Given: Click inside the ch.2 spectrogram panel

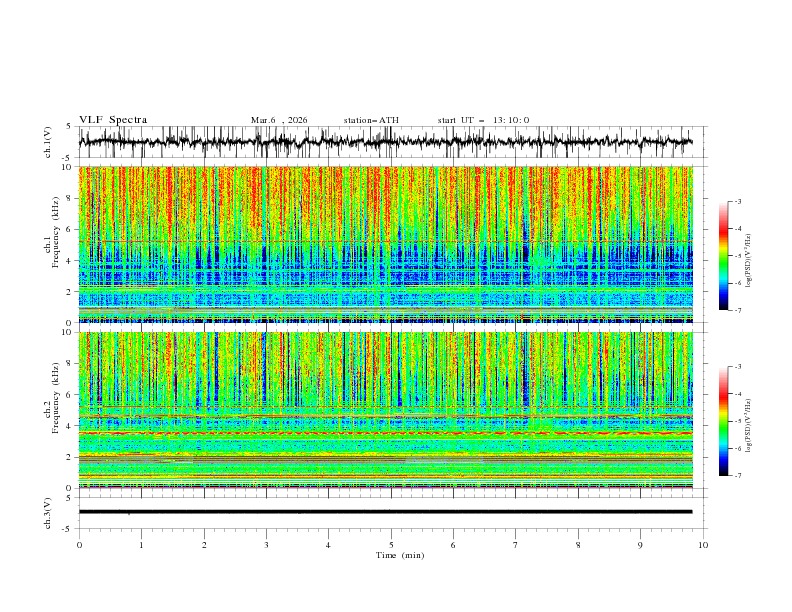Looking at the screenshot, I should [x=385, y=410].
